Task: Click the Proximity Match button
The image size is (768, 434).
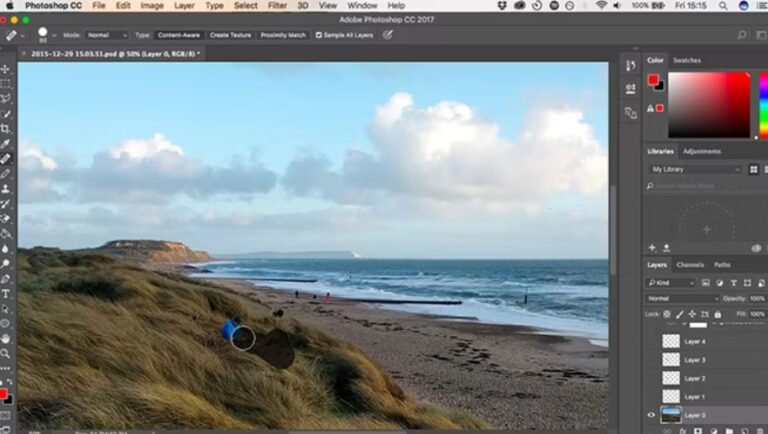Action: point(283,35)
